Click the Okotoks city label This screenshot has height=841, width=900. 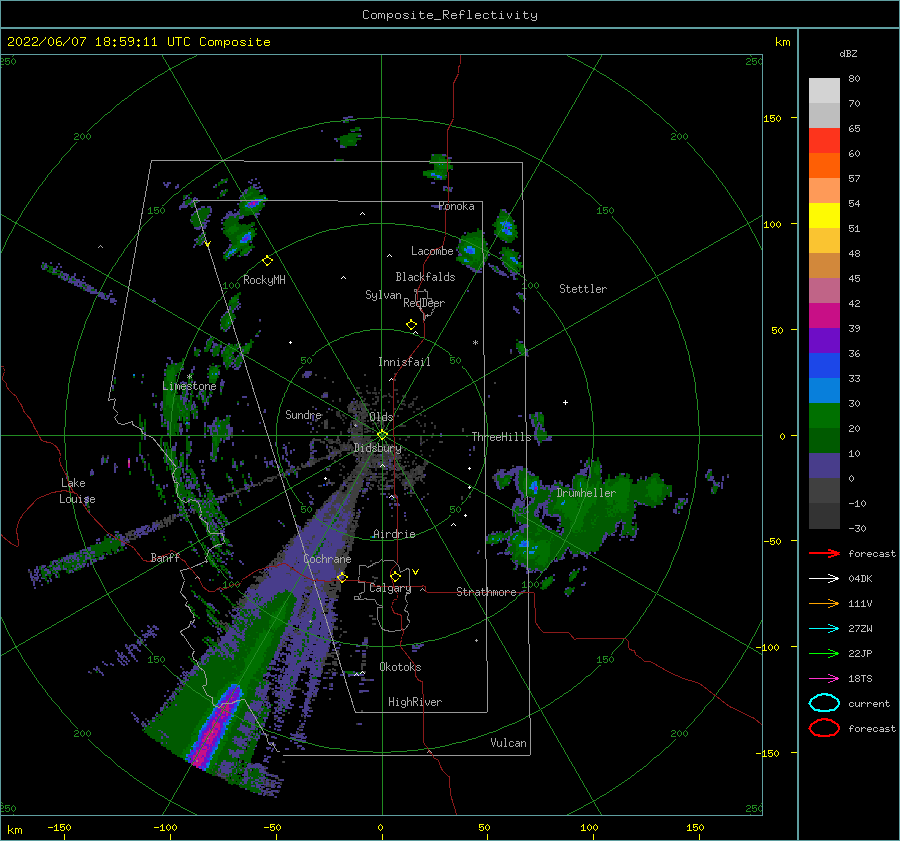pyautogui.click(x=400, y=667)
